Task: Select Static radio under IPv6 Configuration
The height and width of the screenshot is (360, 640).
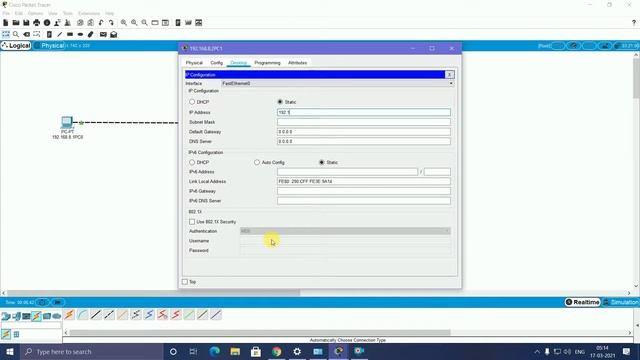Action: pyautogui.click(x=322, y=162)
